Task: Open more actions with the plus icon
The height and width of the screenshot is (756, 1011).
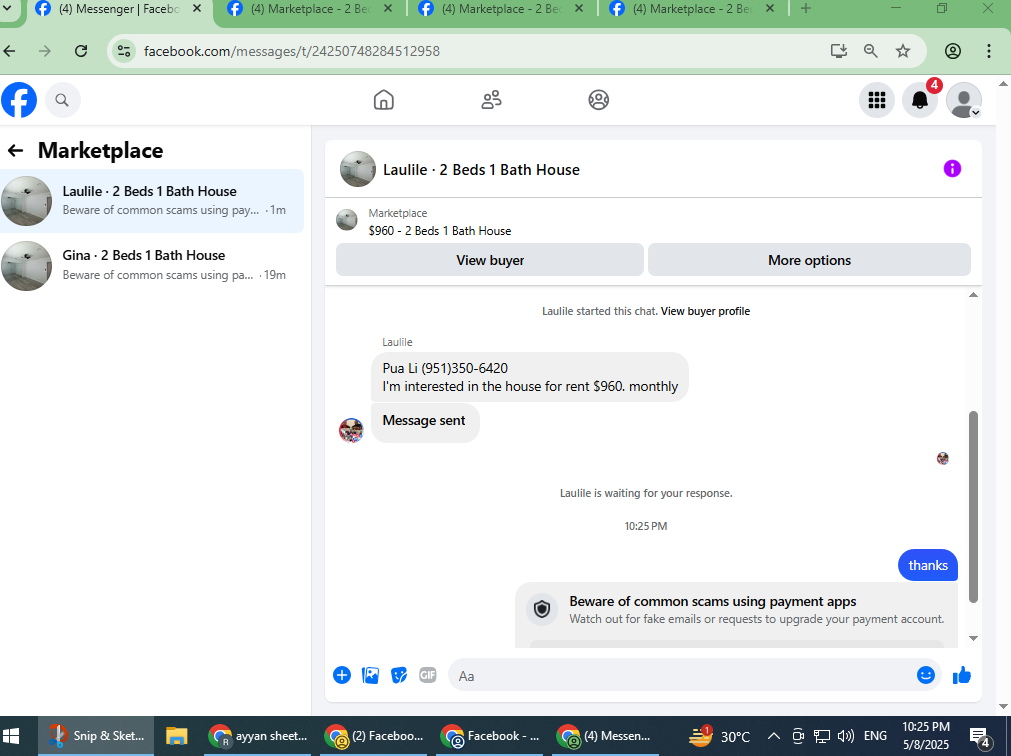Action: 342,675
